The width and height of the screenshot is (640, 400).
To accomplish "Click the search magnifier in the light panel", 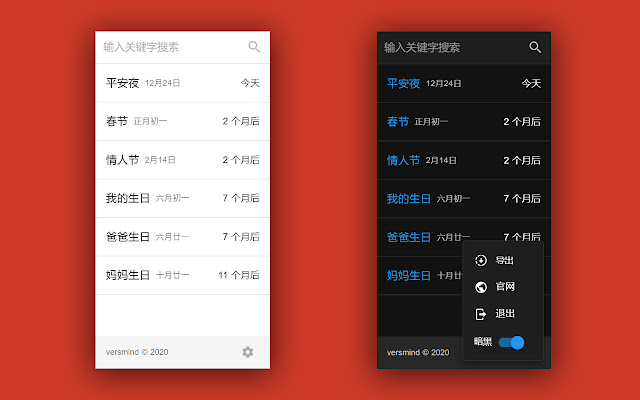I will point(254,47).
